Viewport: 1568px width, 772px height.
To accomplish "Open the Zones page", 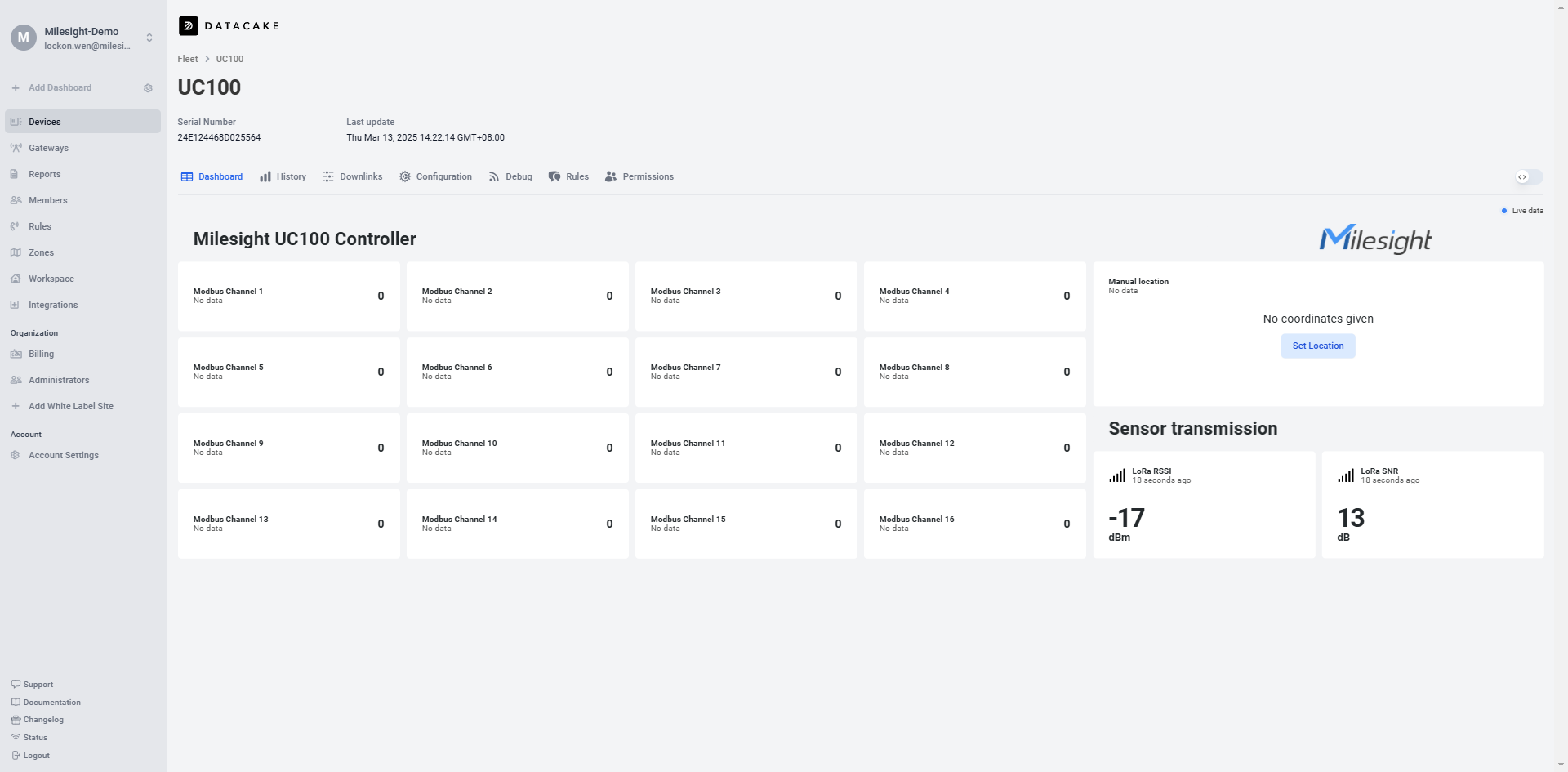I will [x=82, y=252].
